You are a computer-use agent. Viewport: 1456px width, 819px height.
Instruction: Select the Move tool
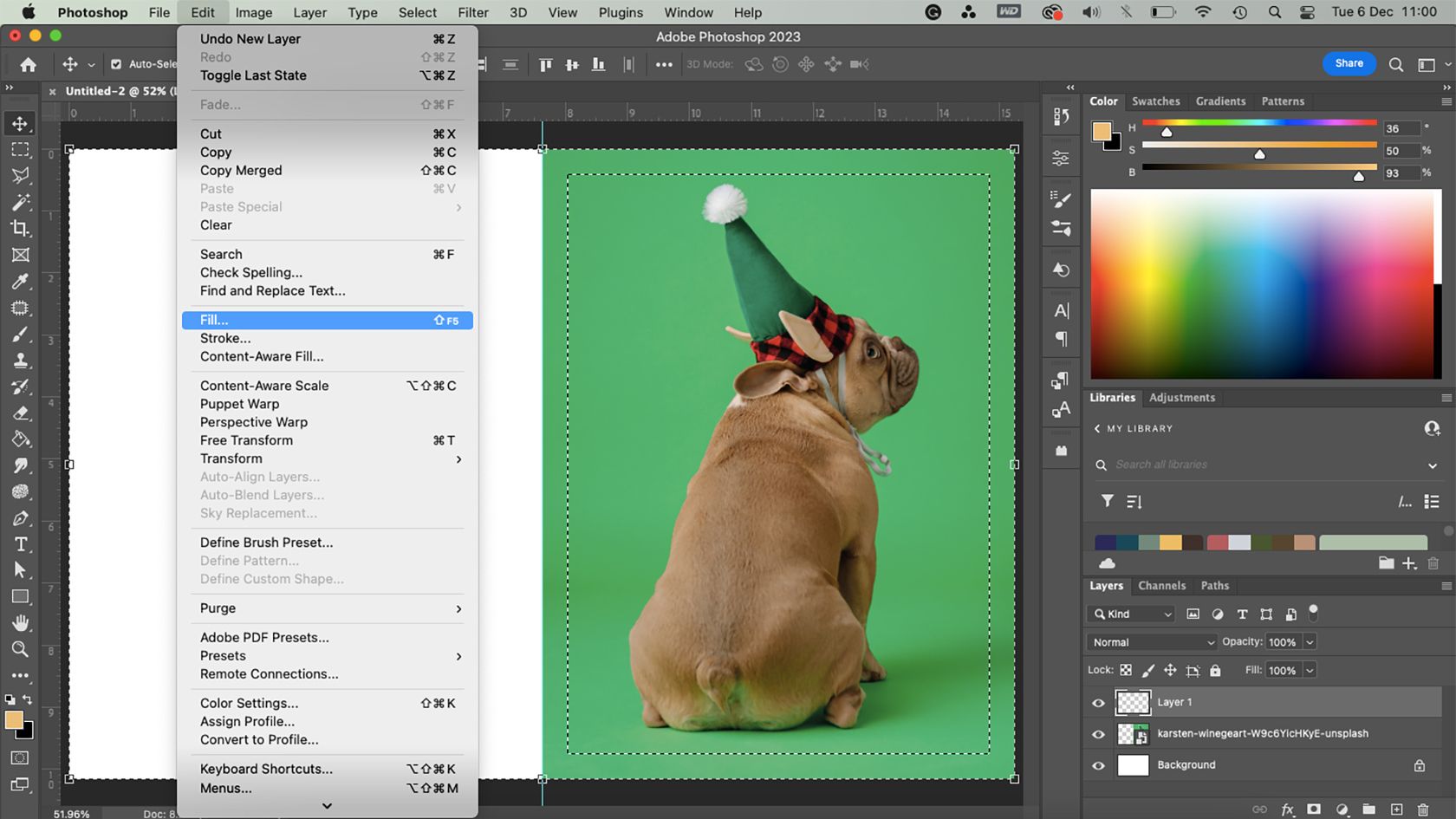tap(20, 122)
